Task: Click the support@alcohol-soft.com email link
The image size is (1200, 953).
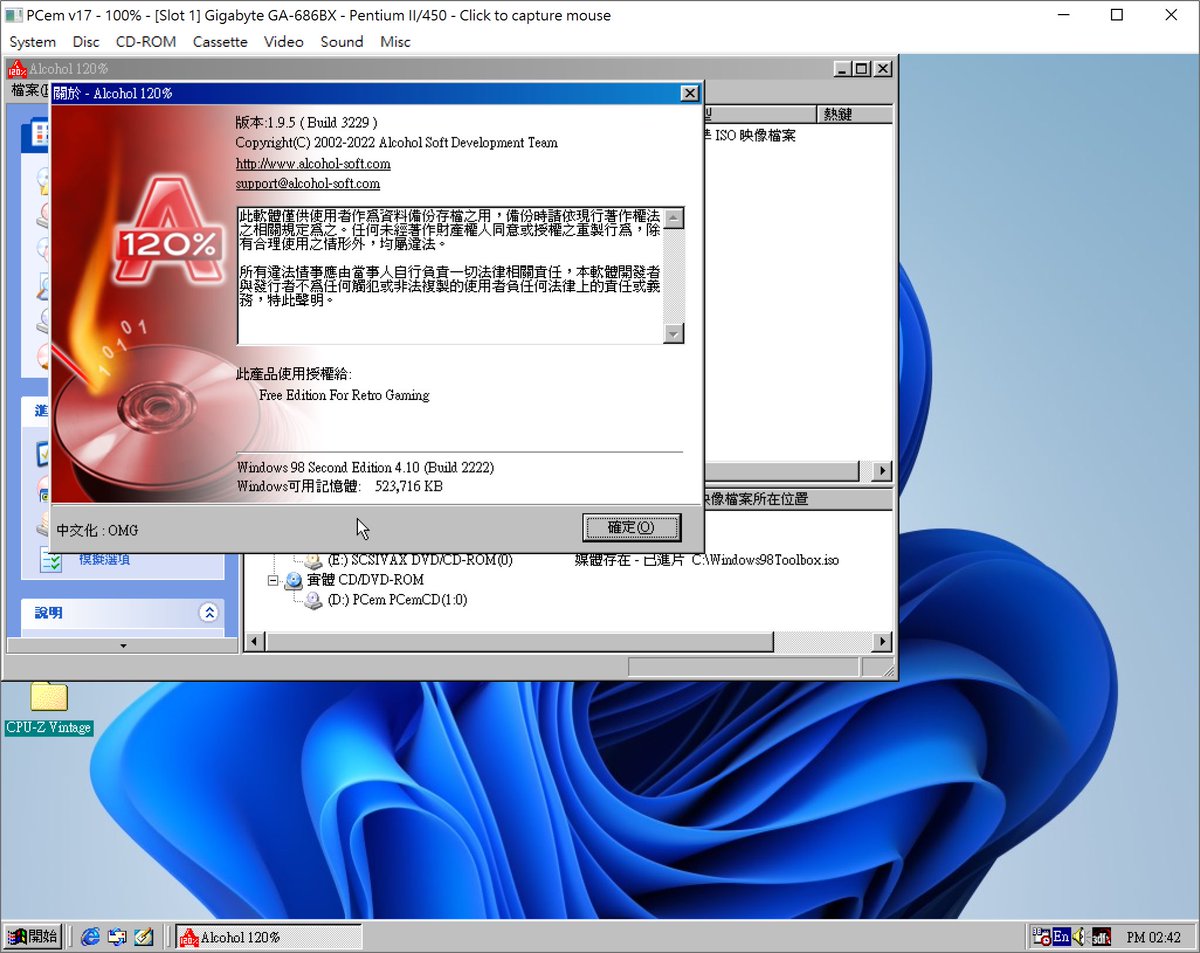Action: point(308,184)
